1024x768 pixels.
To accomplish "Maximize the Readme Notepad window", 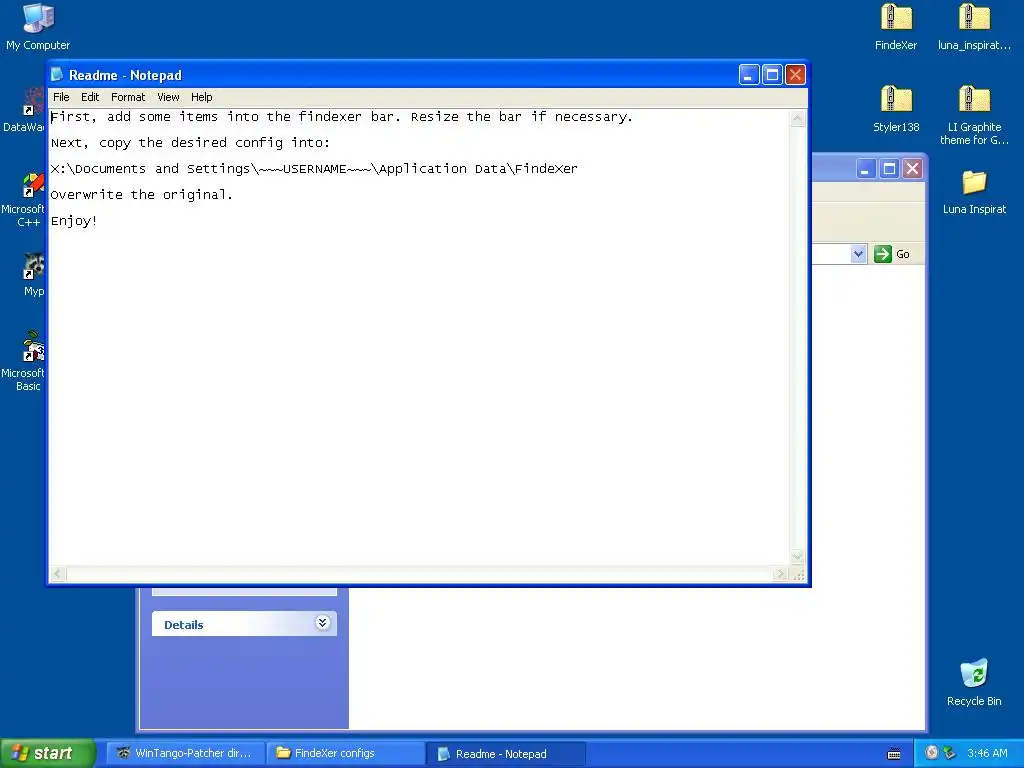I will pos(772,74).
